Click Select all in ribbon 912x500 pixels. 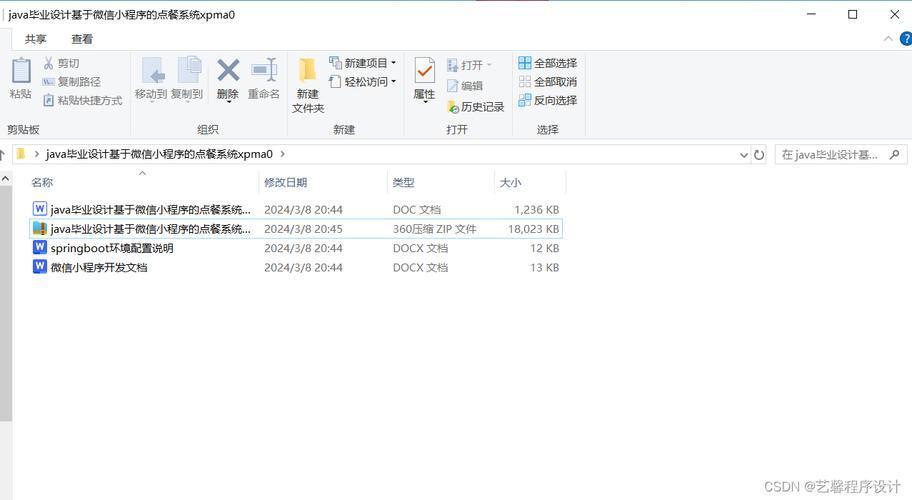548,63
